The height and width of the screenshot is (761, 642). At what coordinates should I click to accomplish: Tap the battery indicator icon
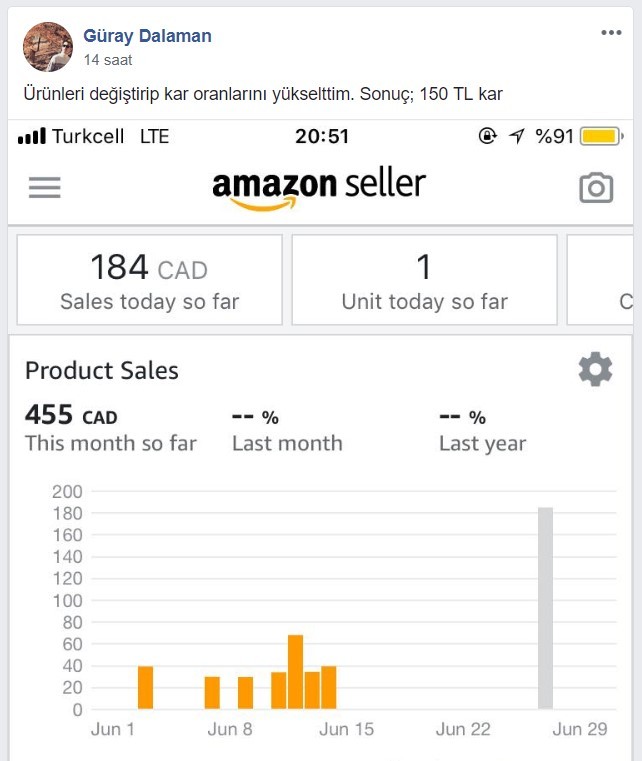click(602, 136)
